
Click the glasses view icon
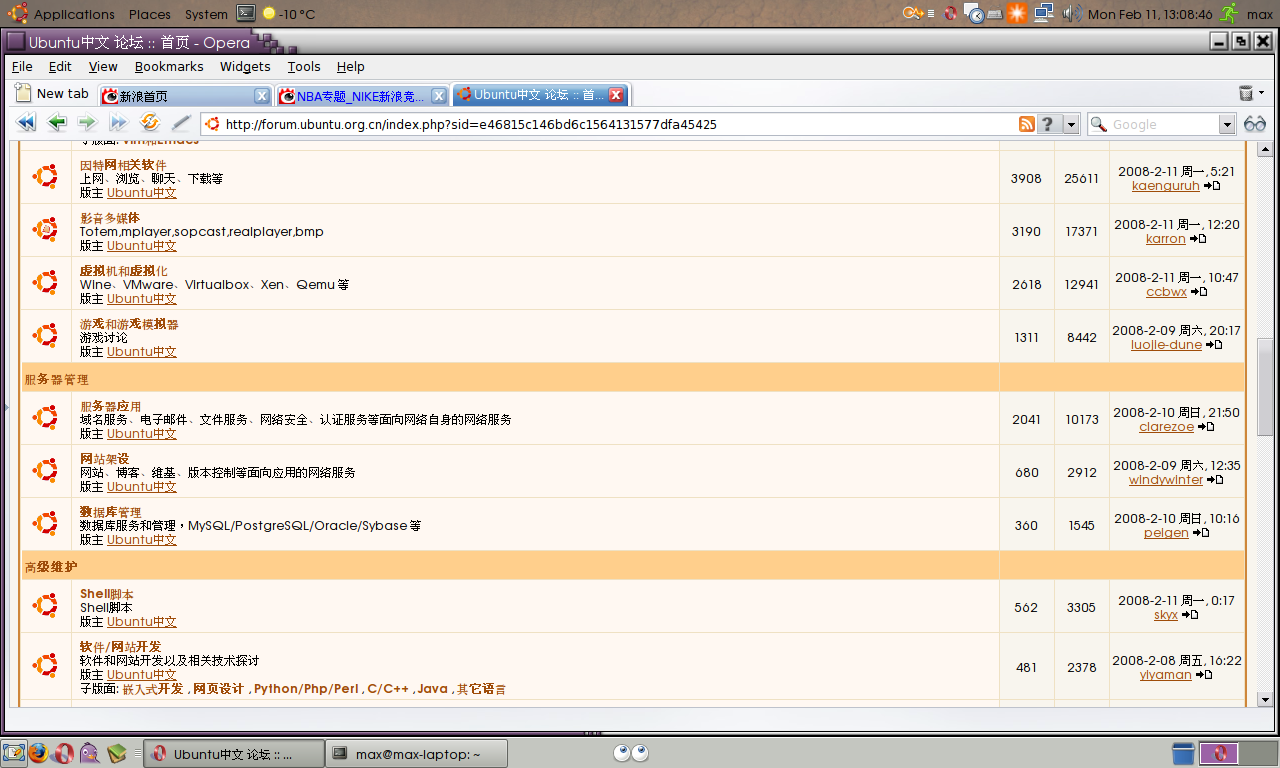pyautogui.click(x=1255, y=124)
